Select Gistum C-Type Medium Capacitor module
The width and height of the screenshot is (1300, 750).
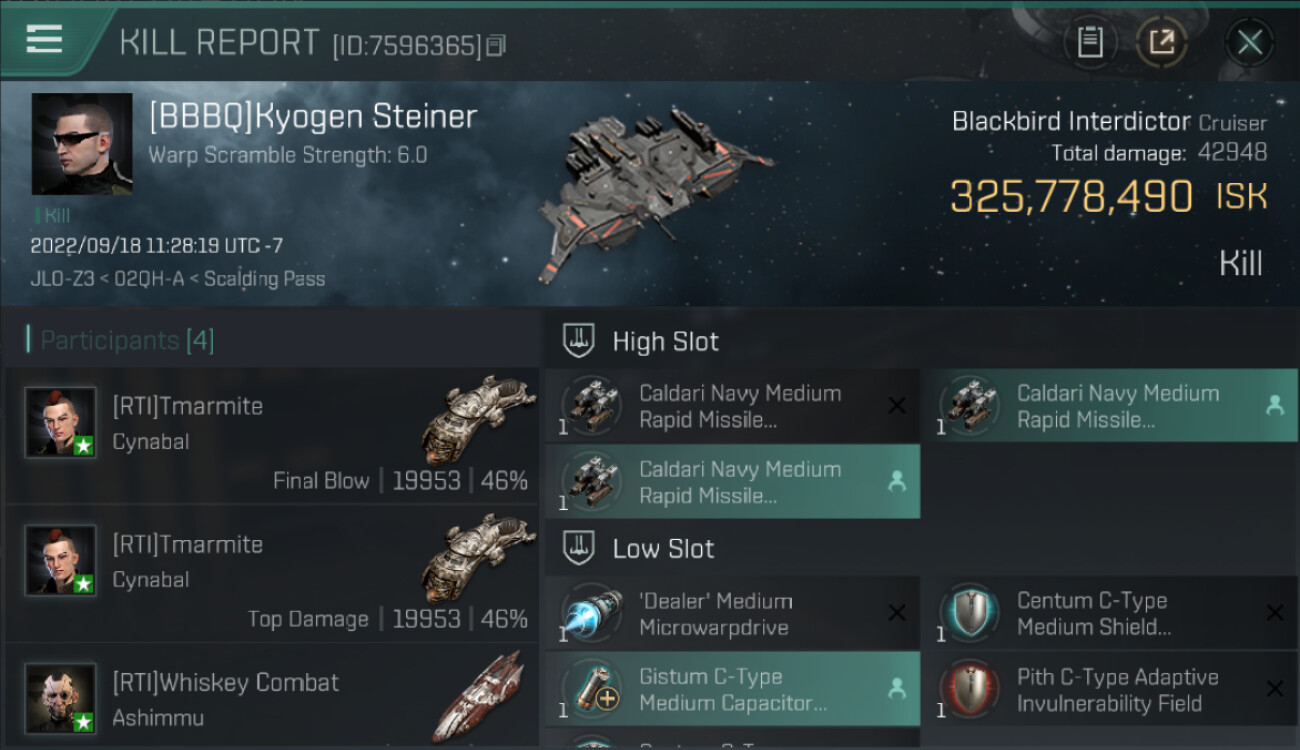pos(732,690)
